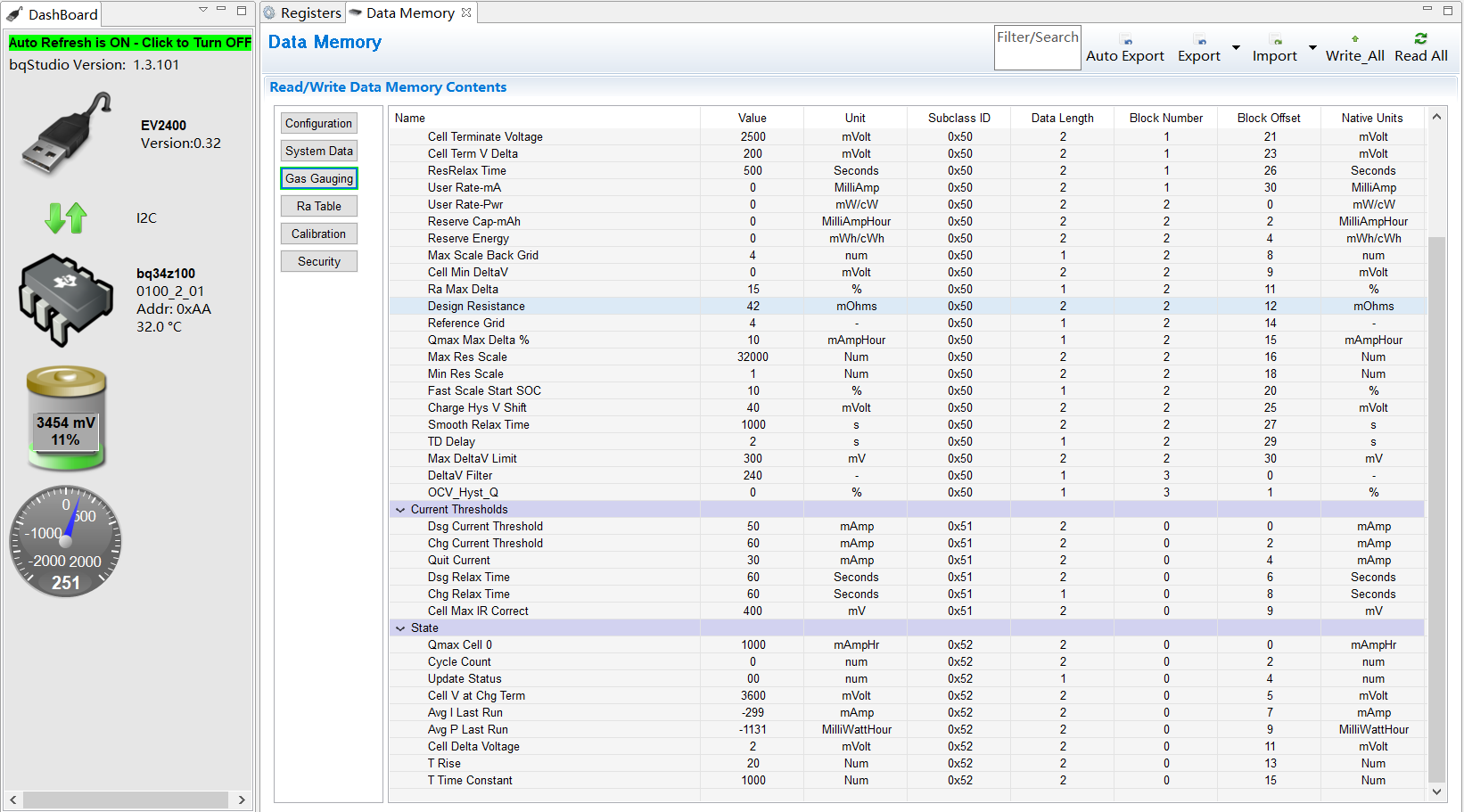The image size is (1464, 812).
Task: Click the current gauge dial showing 251
Action: (66, 541)
